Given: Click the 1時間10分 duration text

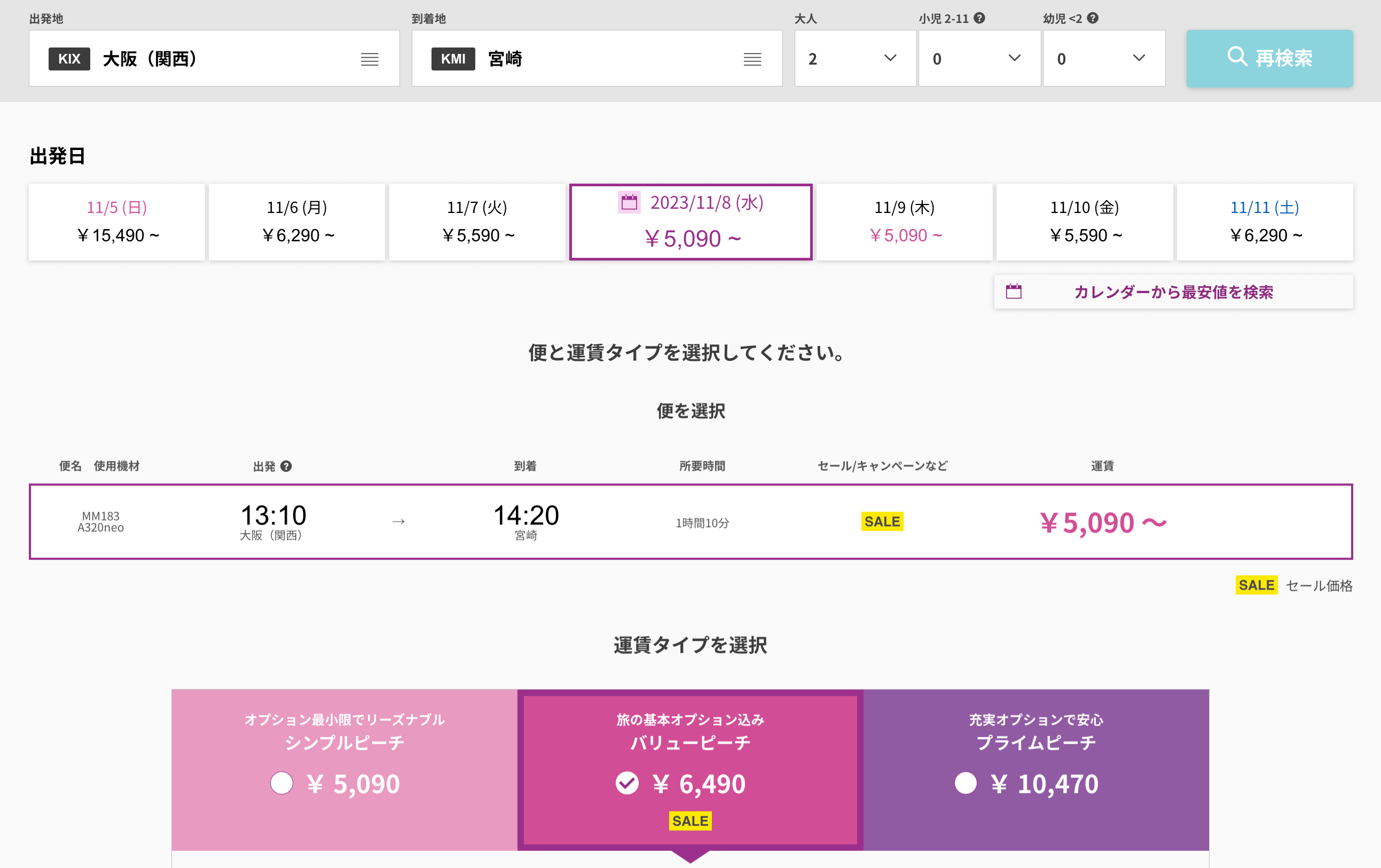Looking at the screenshot, I should tap(702, 523).
